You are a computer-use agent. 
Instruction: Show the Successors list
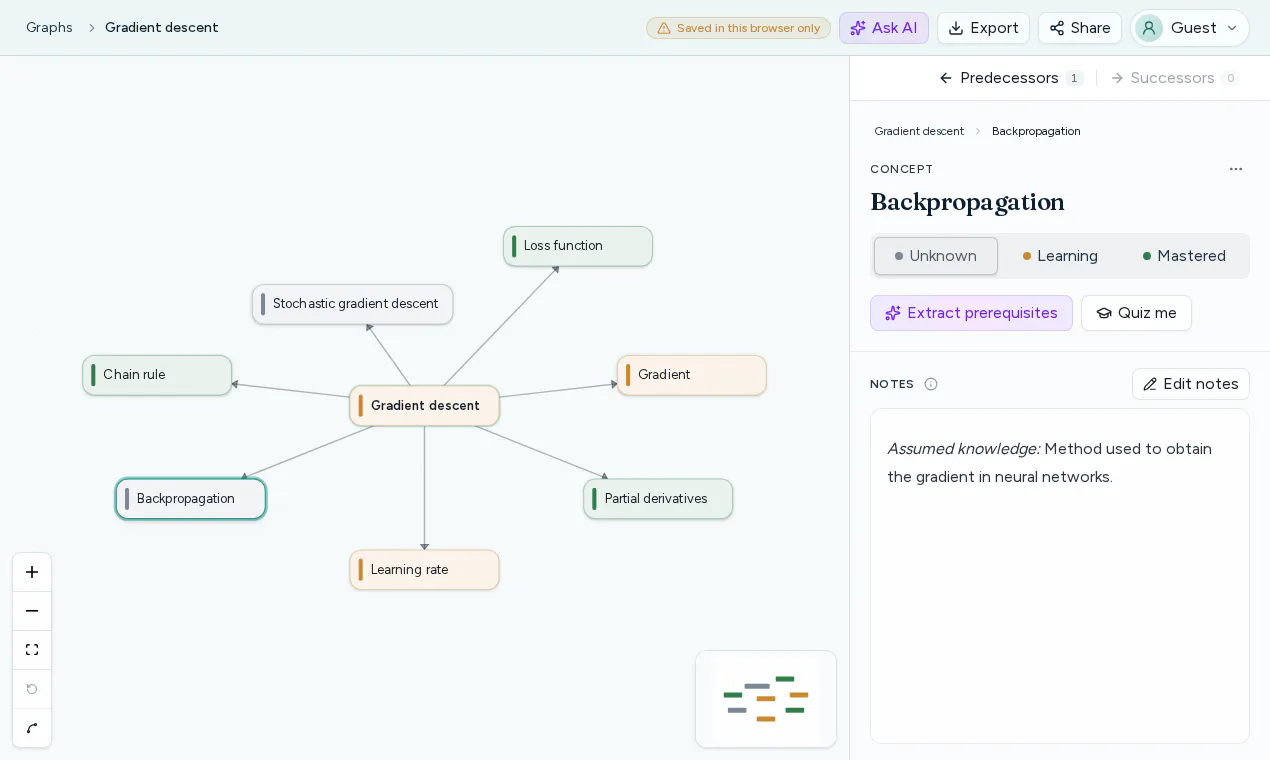point(1174,78)
